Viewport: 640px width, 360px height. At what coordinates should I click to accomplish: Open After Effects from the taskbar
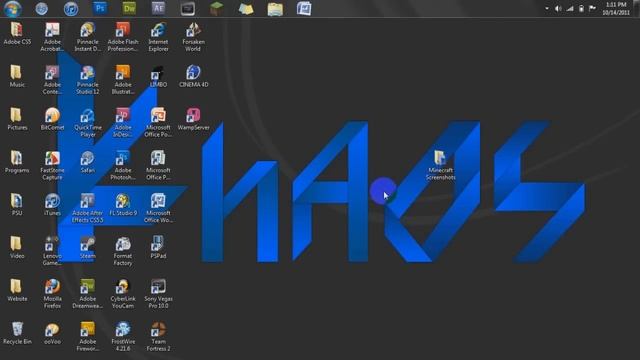click(158, 9)
